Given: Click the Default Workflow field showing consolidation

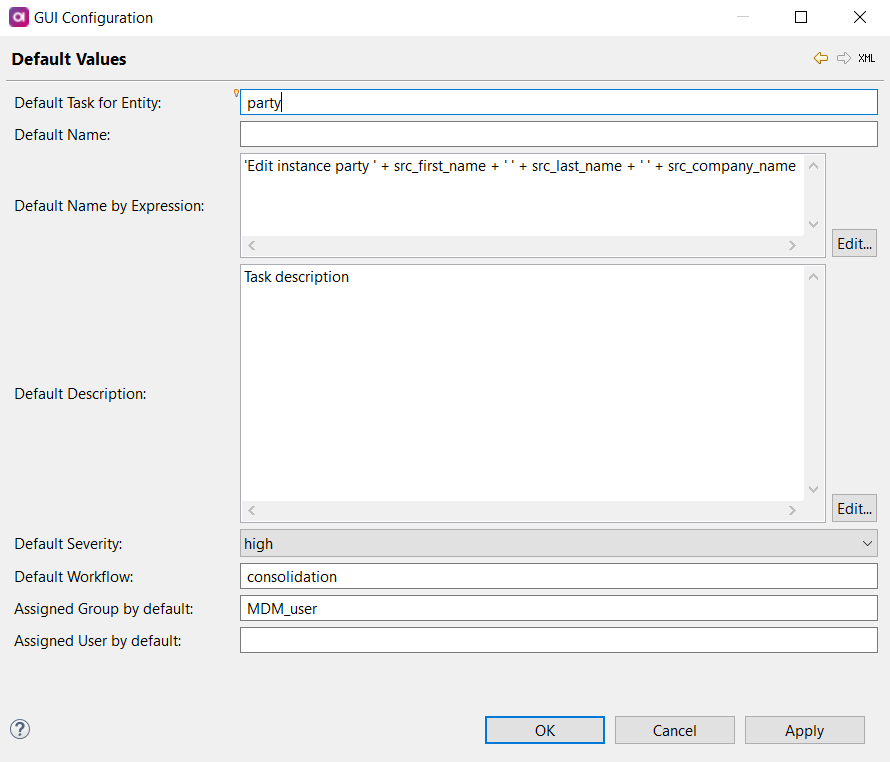Looking at the screenshot, I should point(558,576).
